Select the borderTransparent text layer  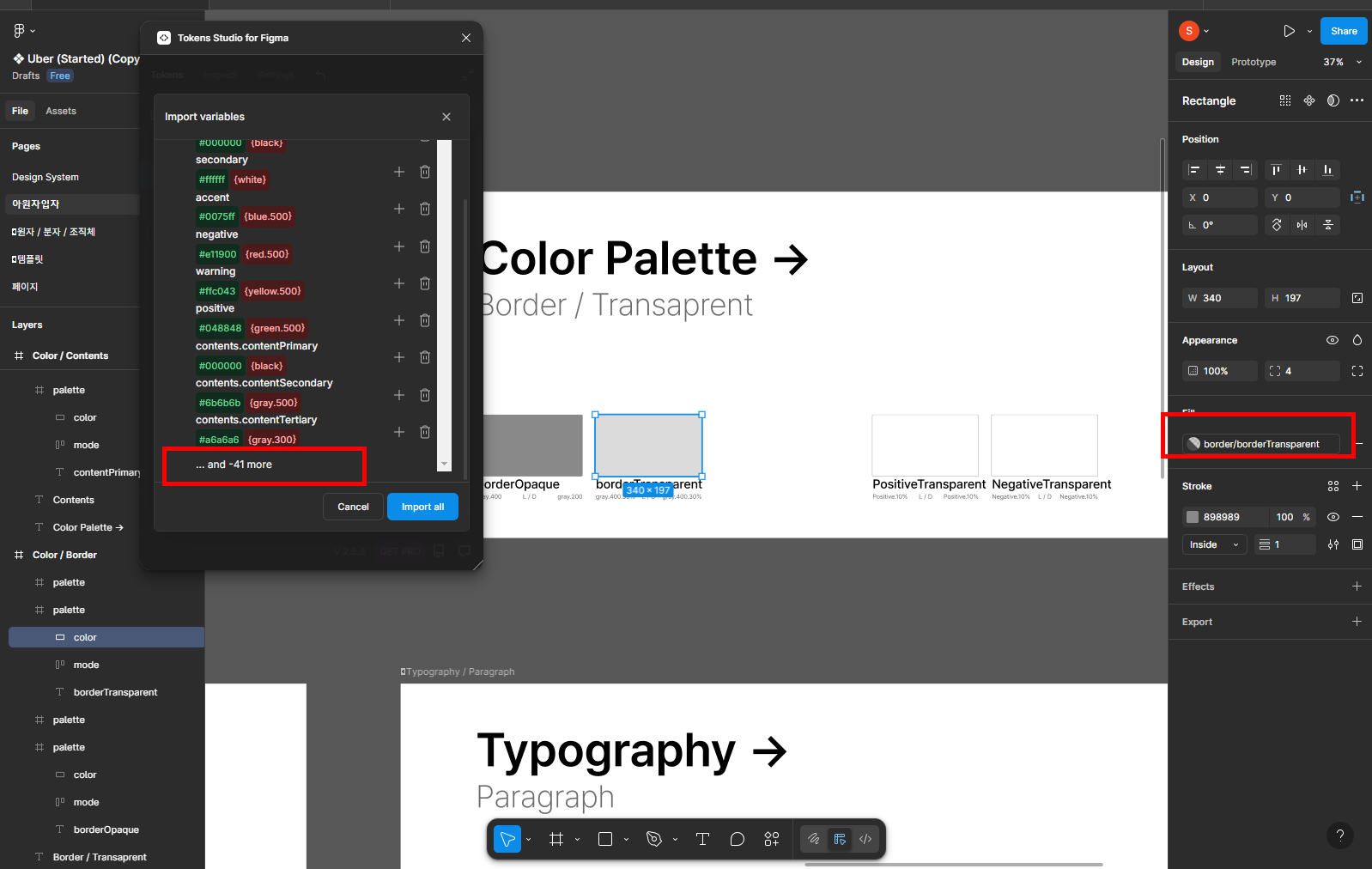[115, 692]
